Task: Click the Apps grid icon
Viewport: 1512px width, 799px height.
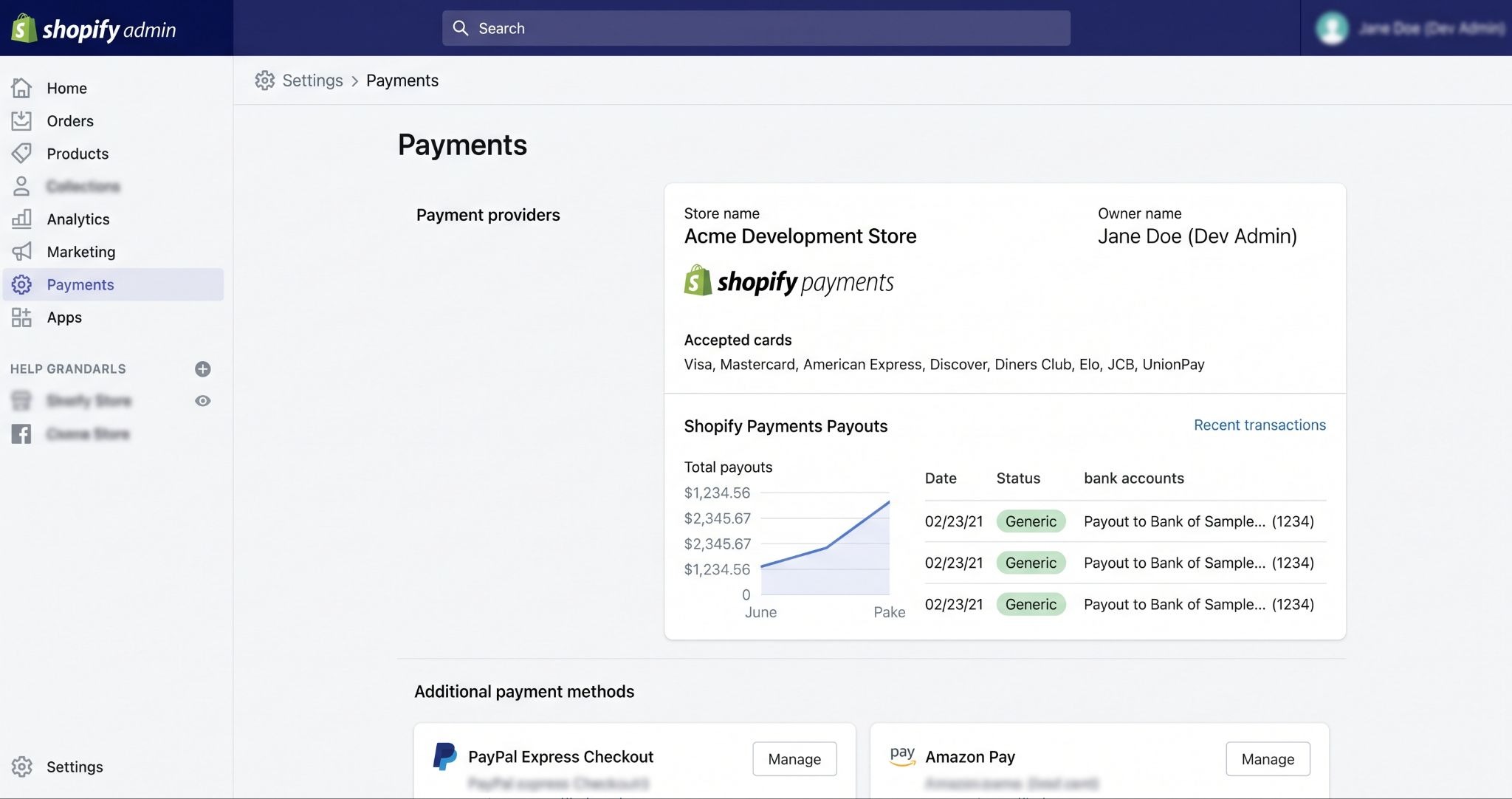Action: [x=21, y=318]
